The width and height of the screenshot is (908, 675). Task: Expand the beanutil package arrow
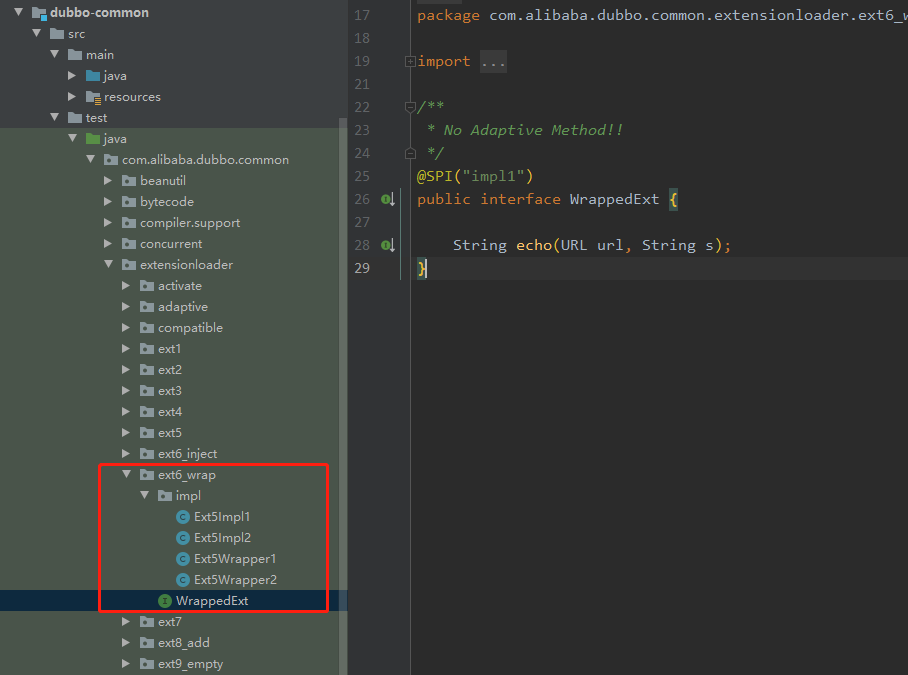coord(108,181)
